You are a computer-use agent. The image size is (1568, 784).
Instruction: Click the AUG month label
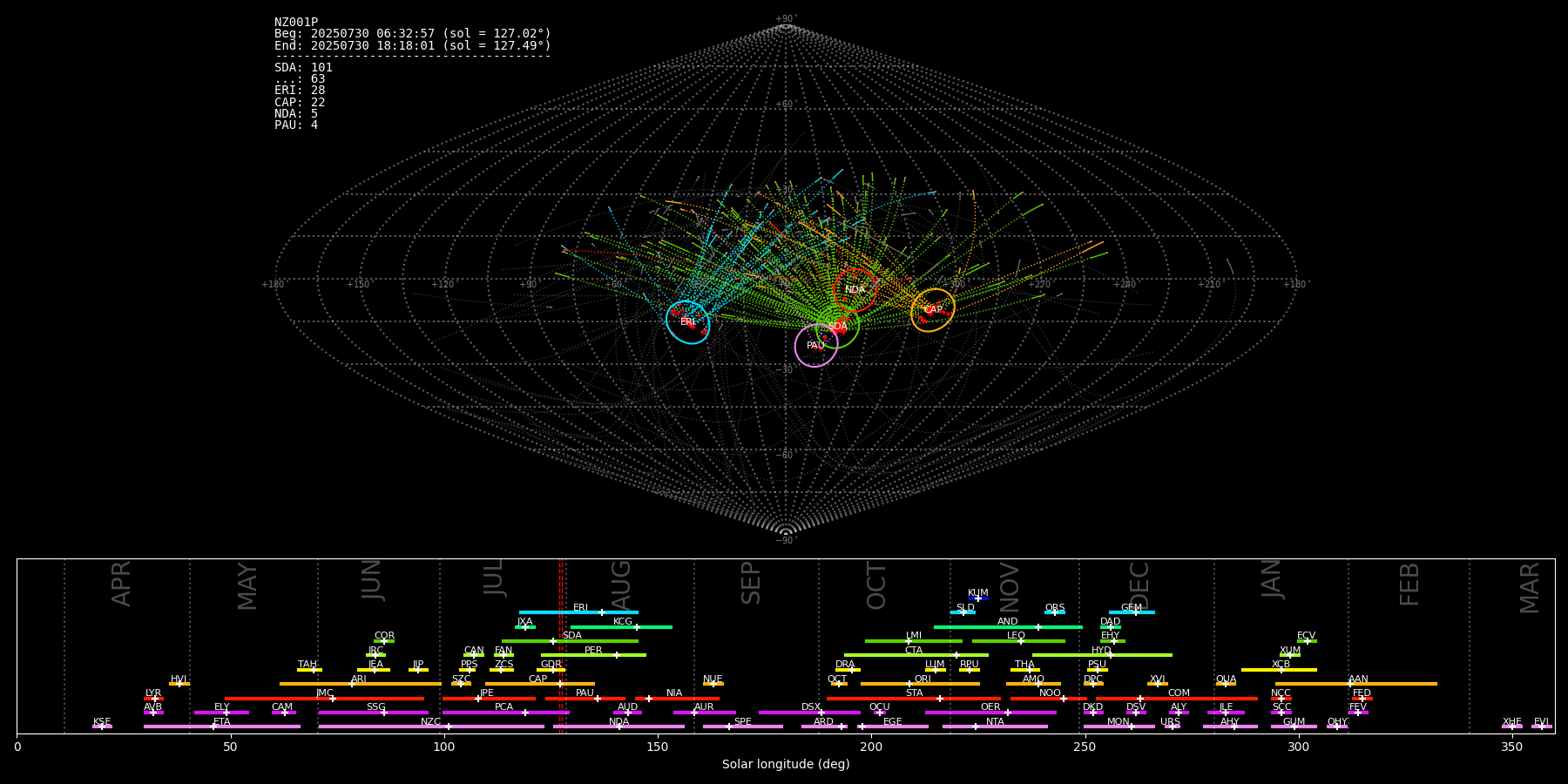click(x=621, y=586)
